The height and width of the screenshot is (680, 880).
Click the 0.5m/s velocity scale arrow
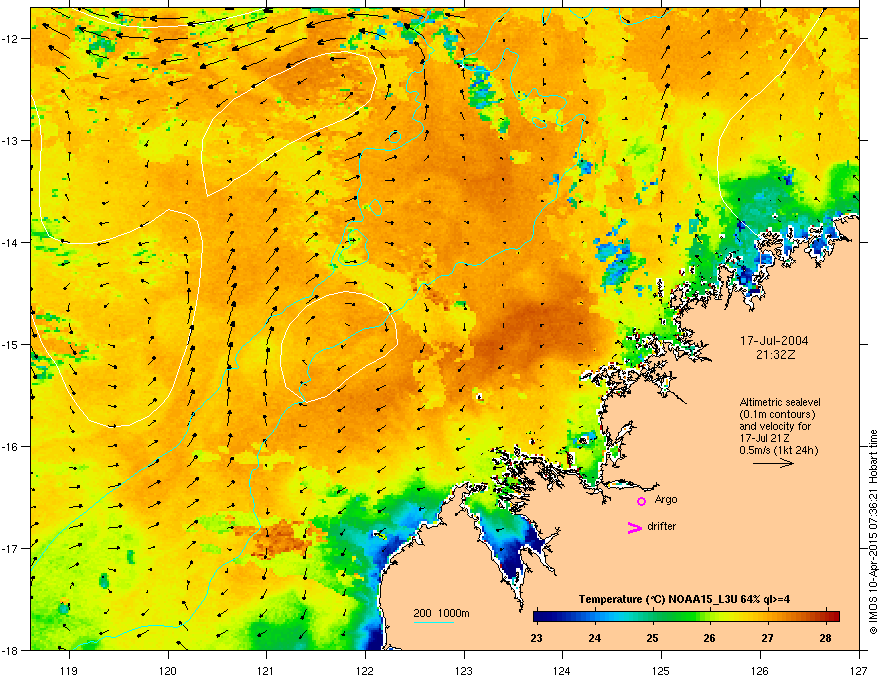(x=773, y=463)
